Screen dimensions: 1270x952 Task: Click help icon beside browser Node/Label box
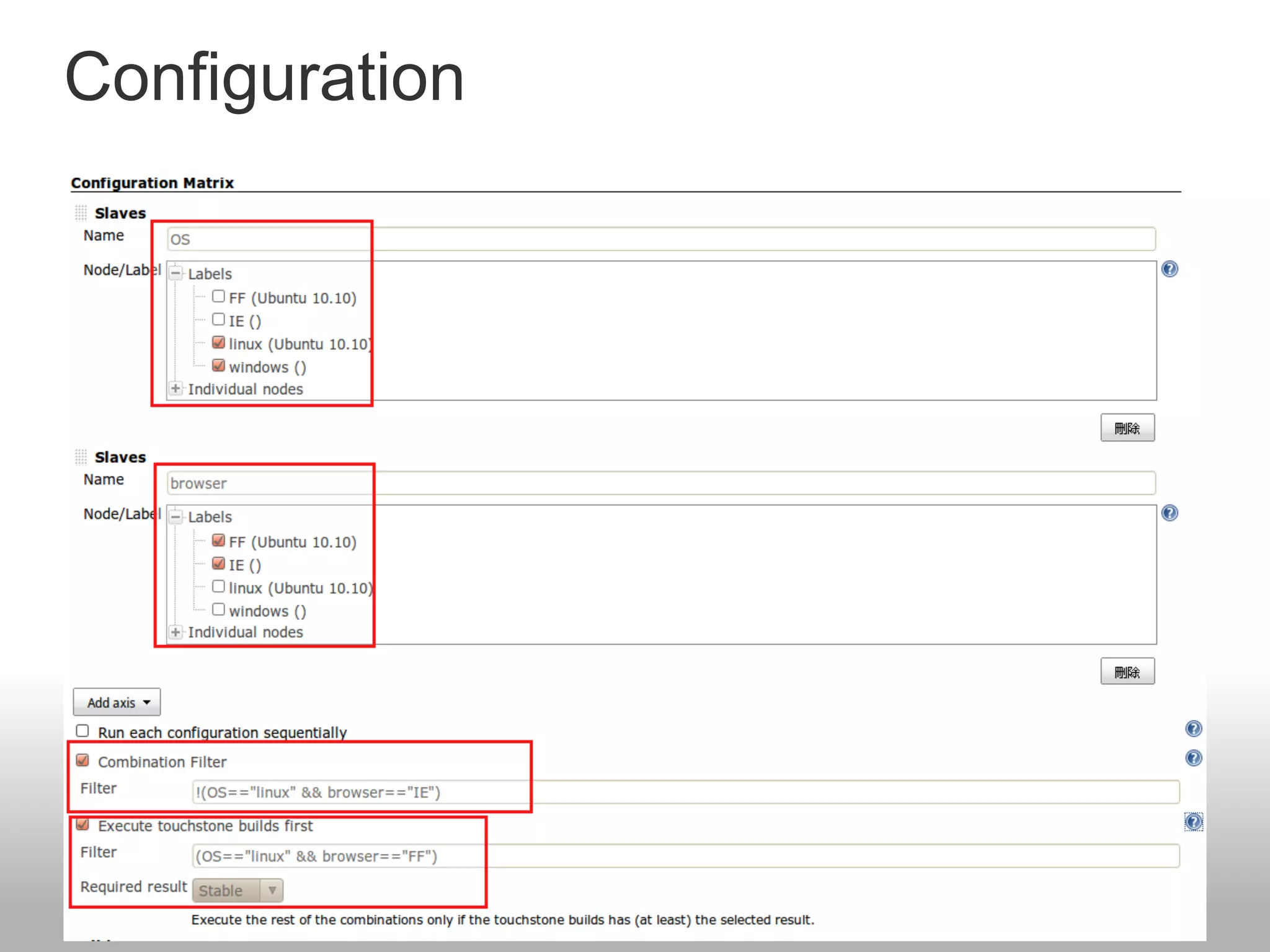pyautogui.click(x=1170, y=513)
